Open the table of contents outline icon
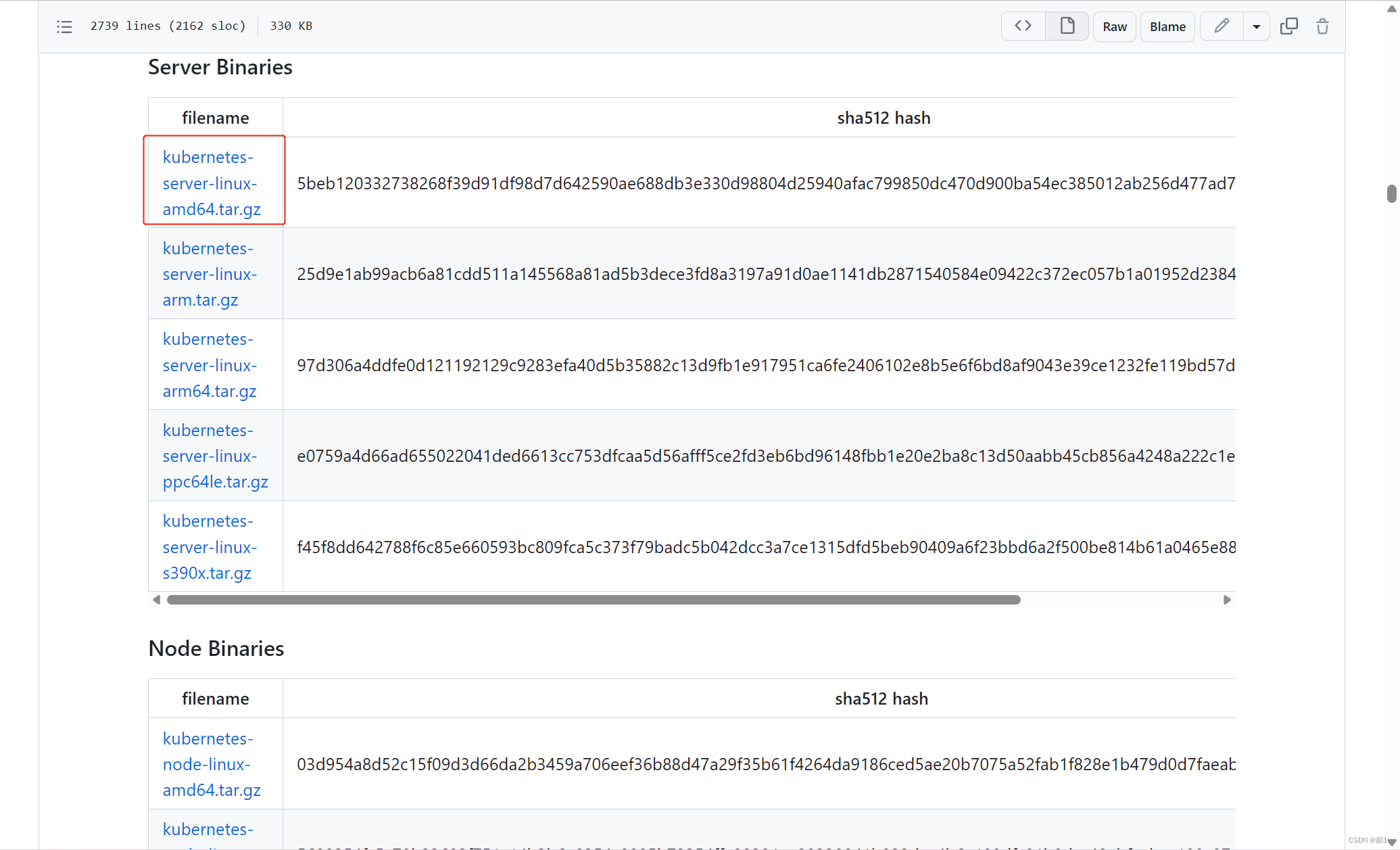 [64, 26]
